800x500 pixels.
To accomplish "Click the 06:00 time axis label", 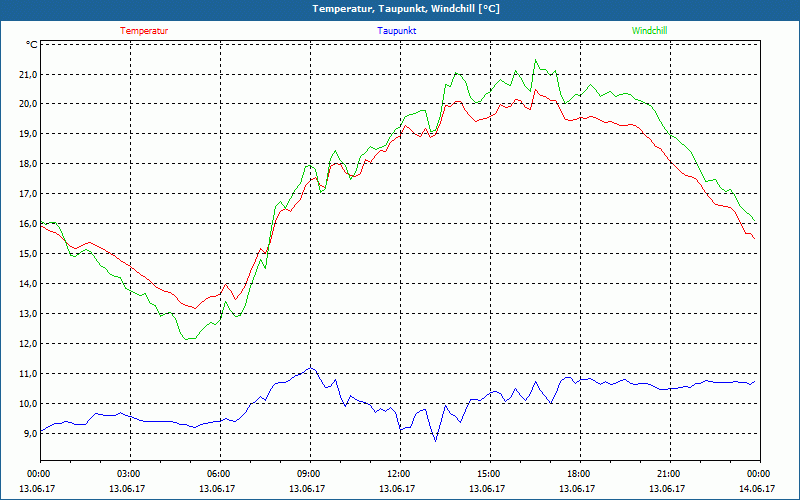I will [x=219, y=474].
